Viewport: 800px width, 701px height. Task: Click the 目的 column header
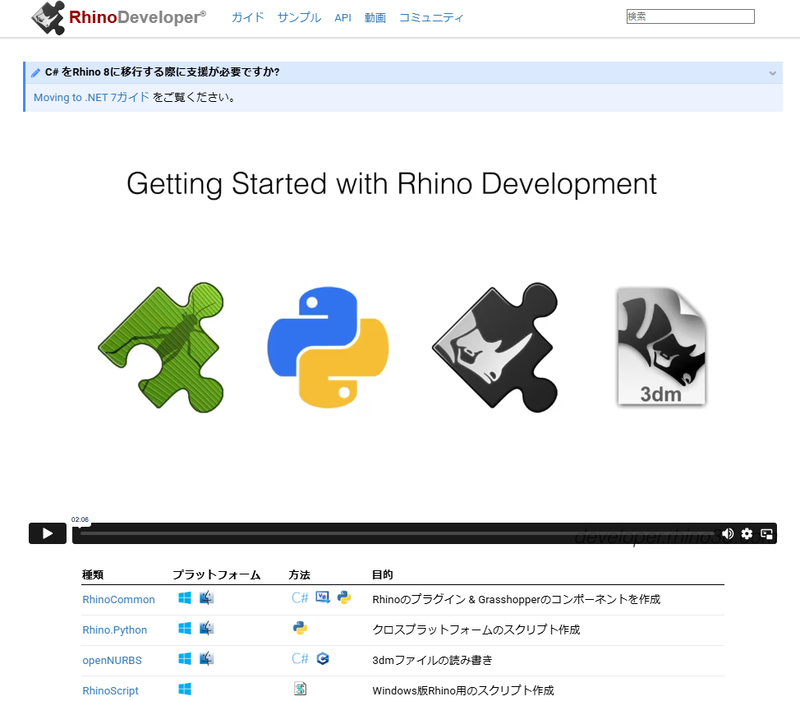(383, 575)
